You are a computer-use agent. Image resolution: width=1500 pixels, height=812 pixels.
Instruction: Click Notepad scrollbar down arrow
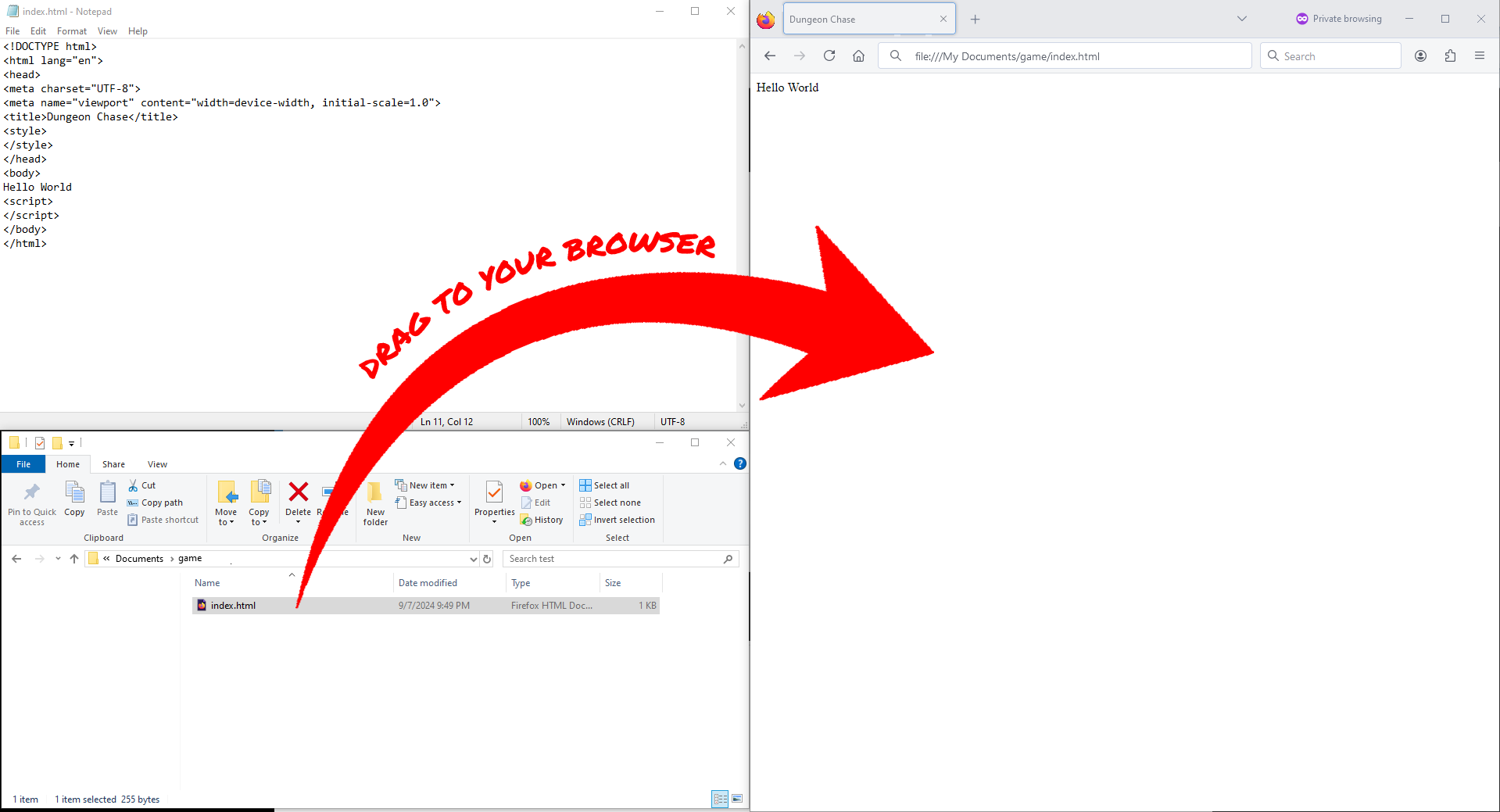click(x=742, y=406)
